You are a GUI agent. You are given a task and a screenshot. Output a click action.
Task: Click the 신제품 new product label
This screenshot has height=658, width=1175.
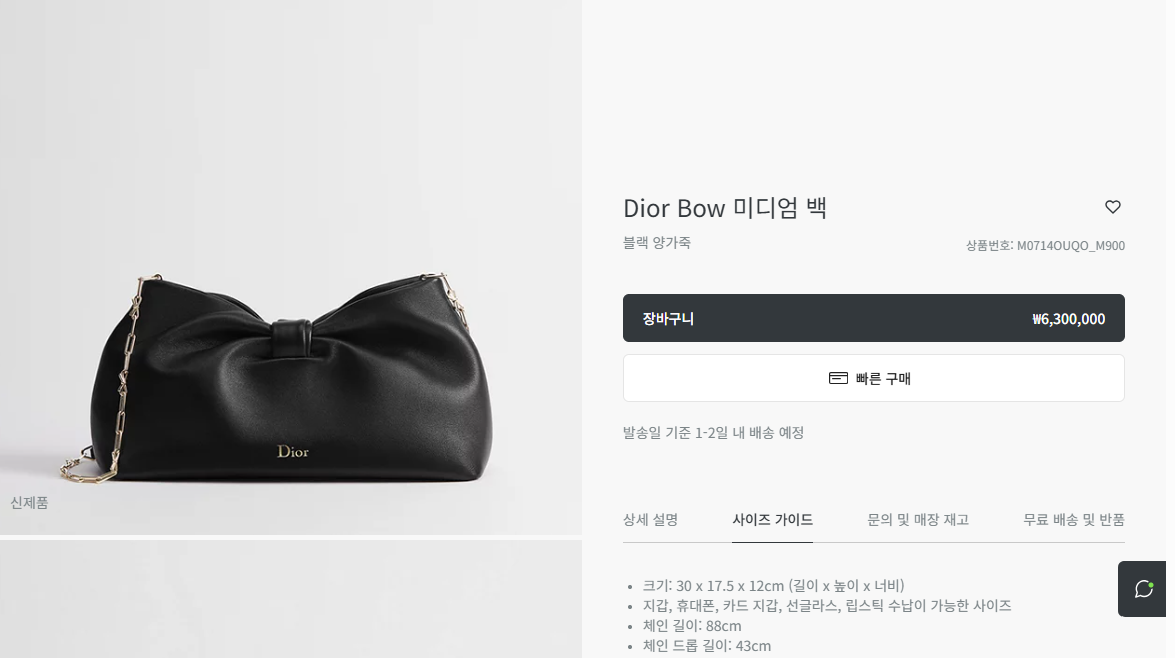coord(29,502)
